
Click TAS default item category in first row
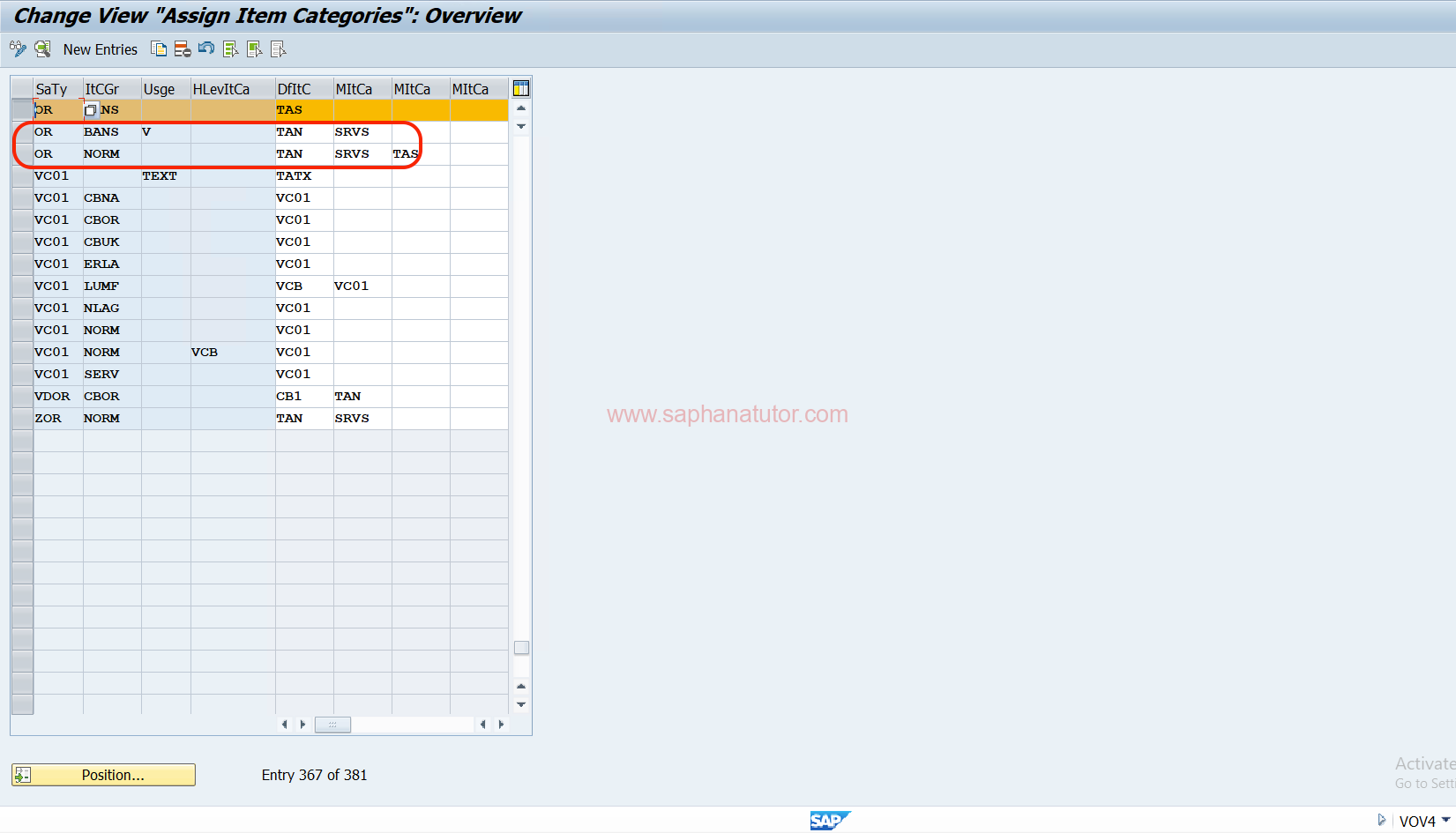click(304, 110)
